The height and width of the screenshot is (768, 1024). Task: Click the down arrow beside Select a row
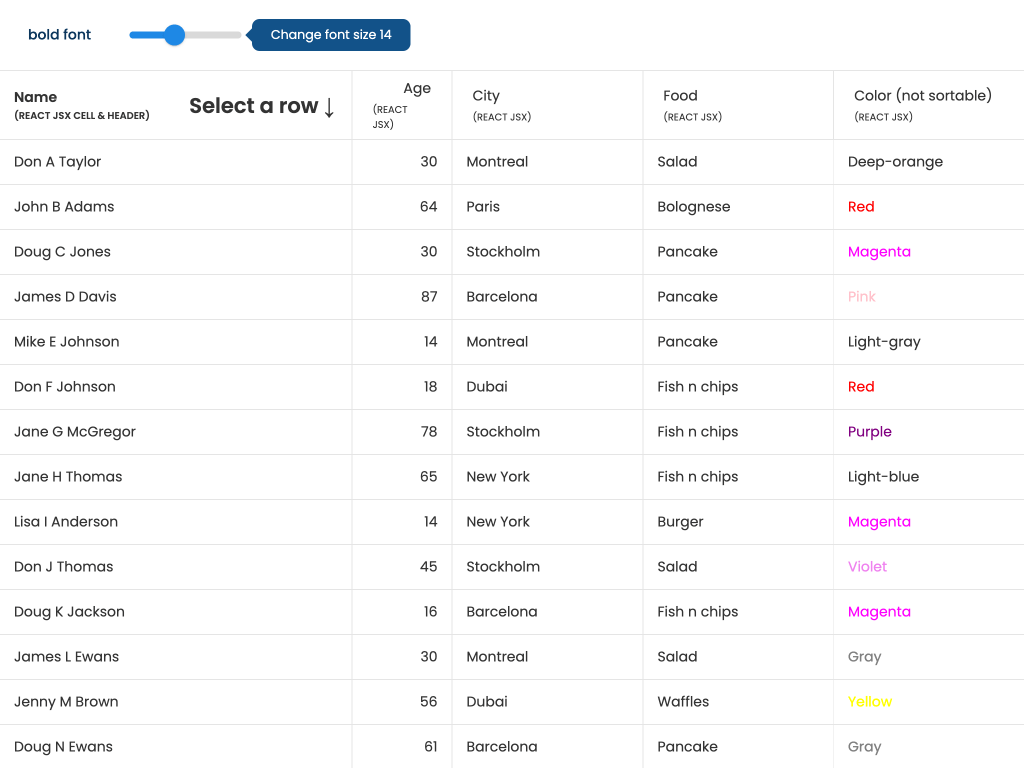coord(329,107)
